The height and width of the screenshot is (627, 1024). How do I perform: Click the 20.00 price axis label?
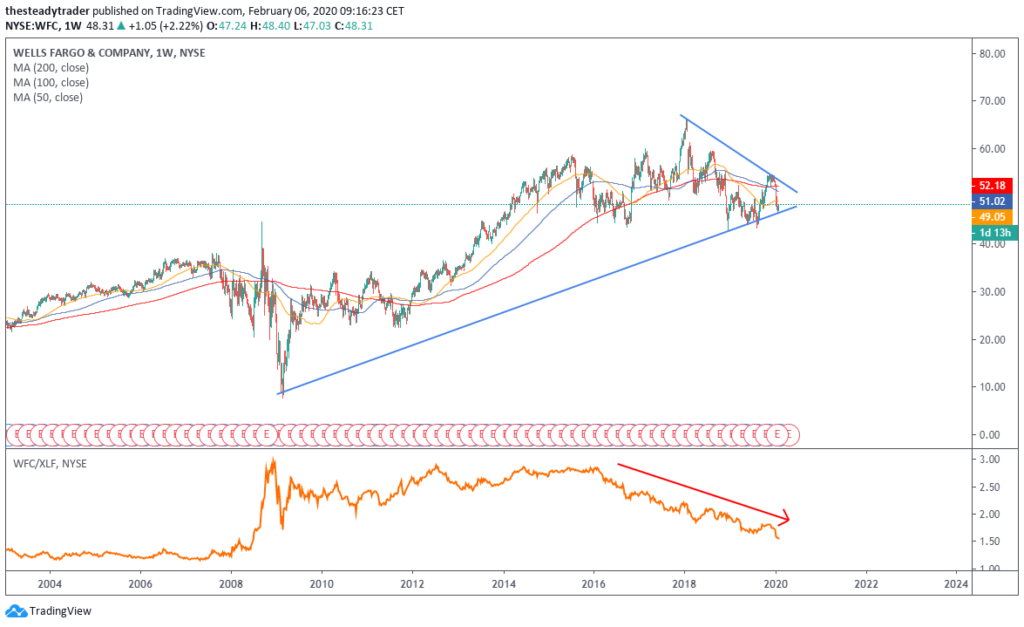click(x=991, y=340)
